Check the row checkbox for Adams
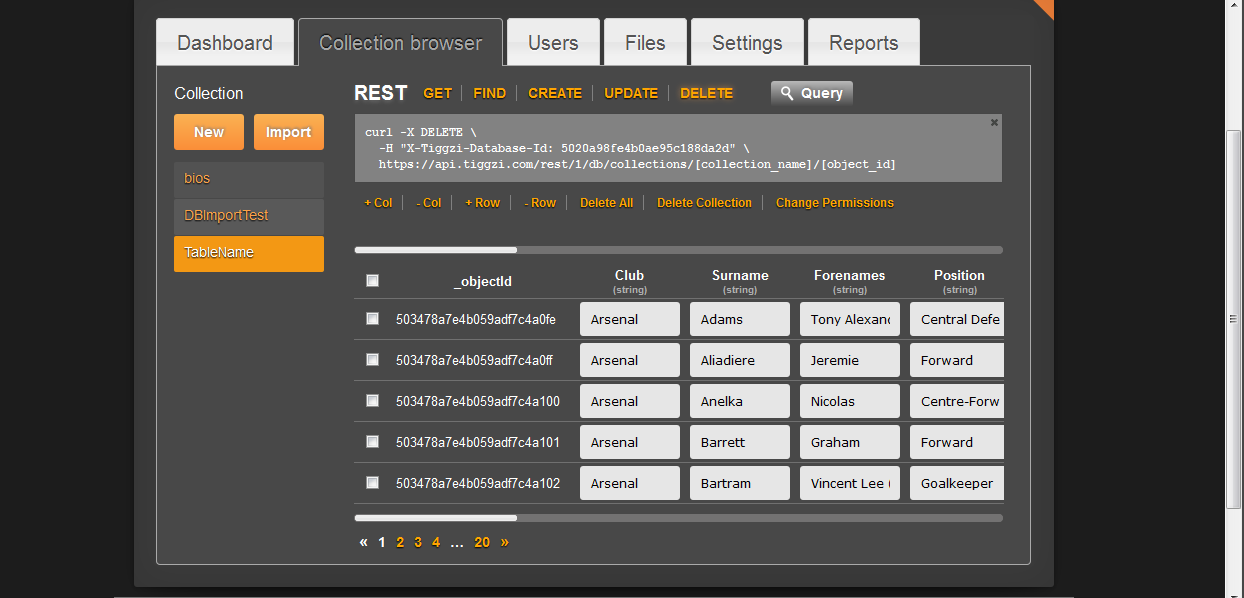 [x=372, y=319]
